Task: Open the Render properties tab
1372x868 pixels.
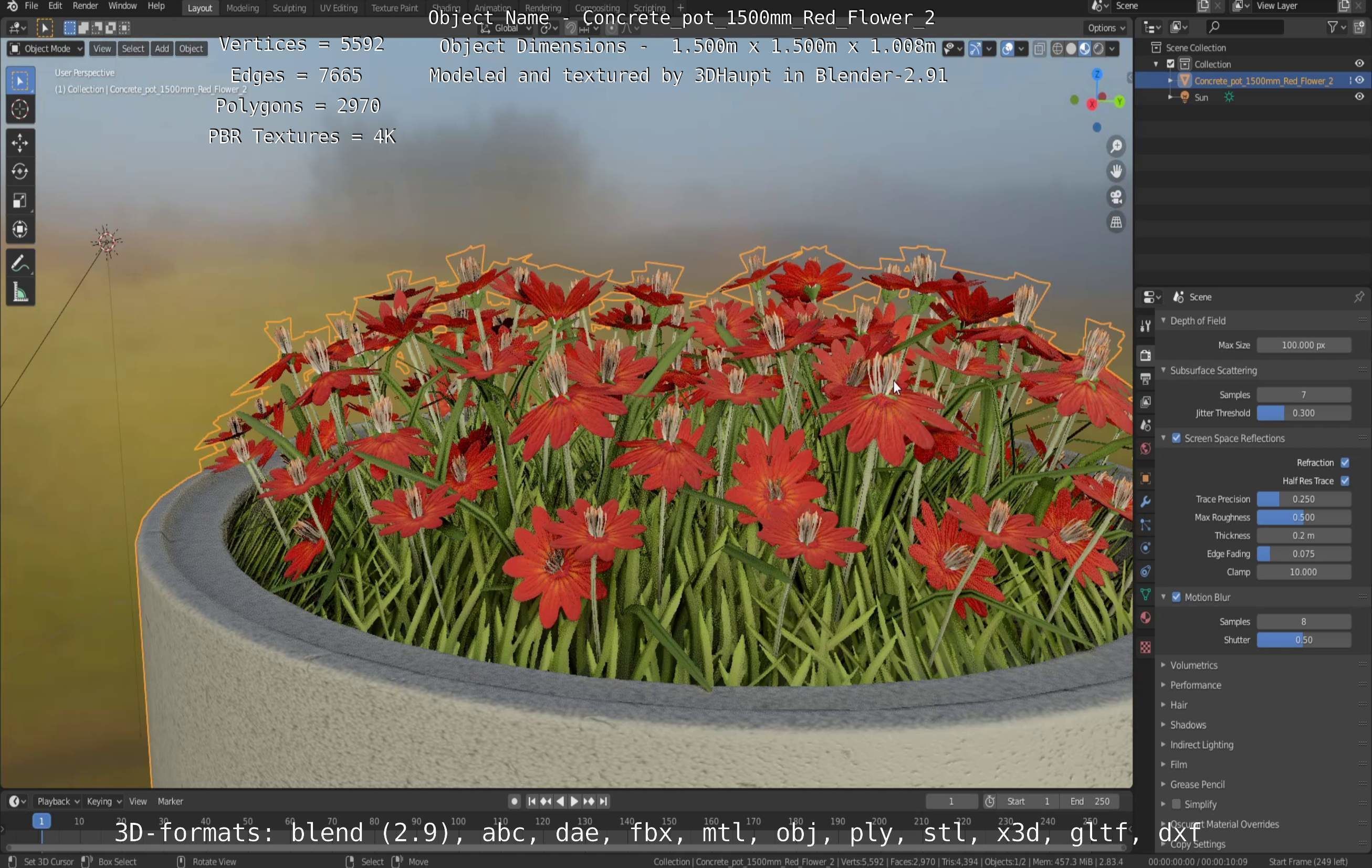Action: coord(1145,355)
